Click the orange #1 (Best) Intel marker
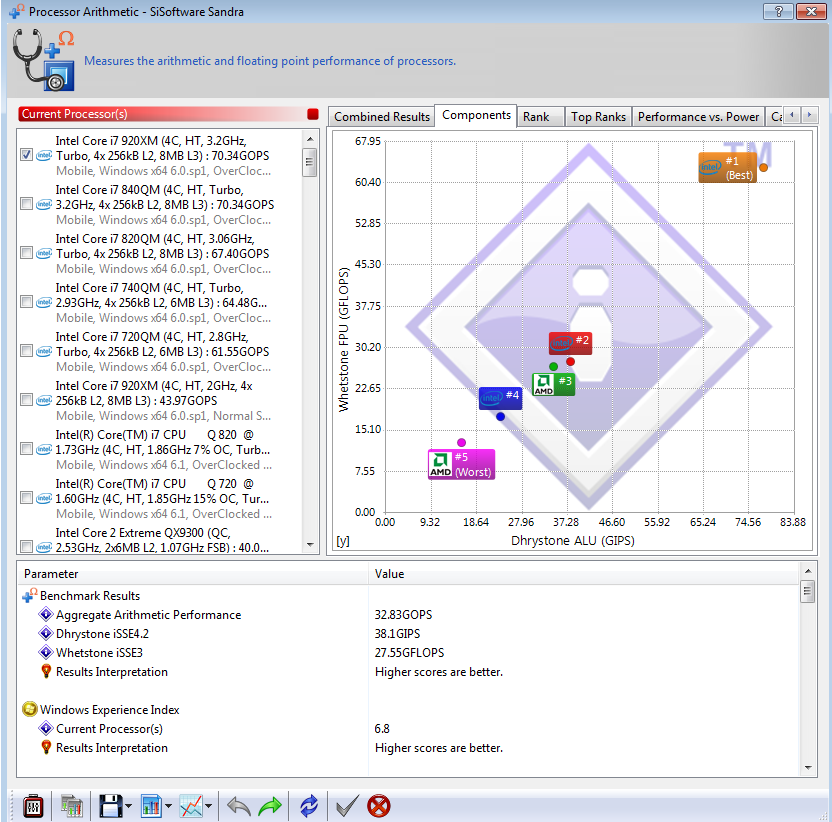 [x=727, y=168]
